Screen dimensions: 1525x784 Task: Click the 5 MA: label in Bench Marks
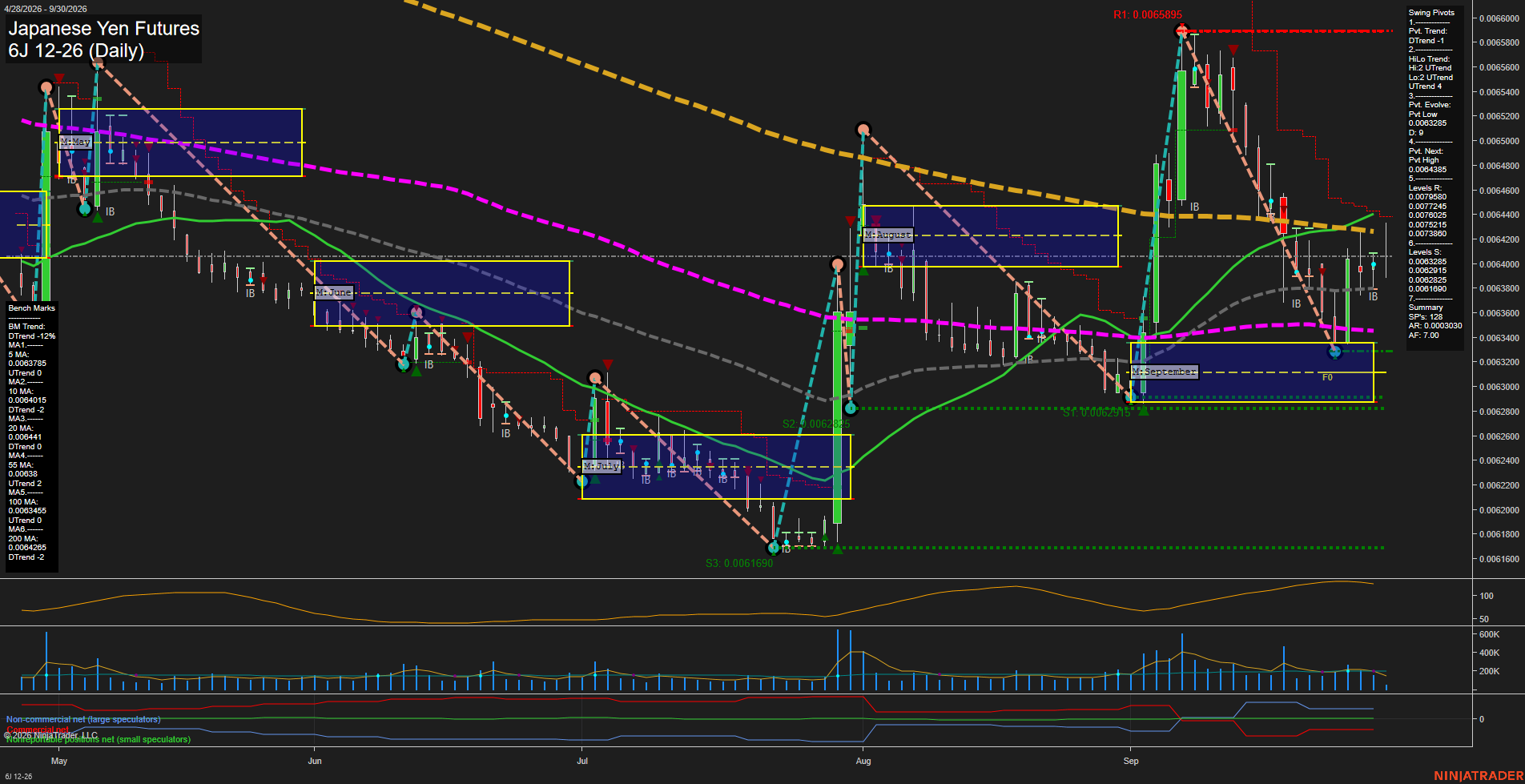[x=18, y=355]
